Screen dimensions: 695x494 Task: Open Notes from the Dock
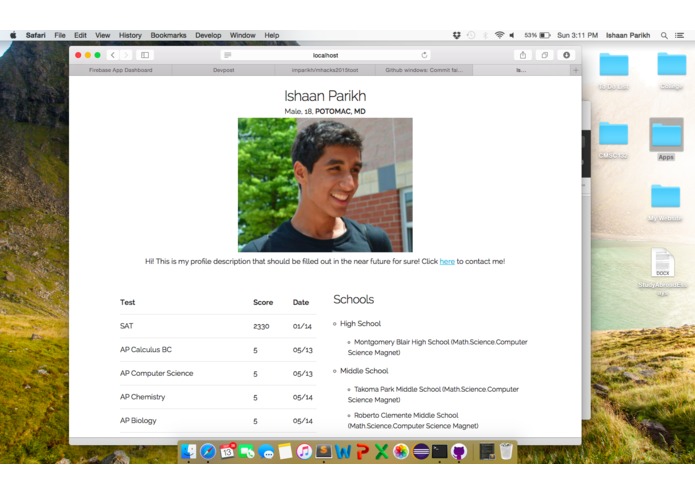[x=285, y=451]
